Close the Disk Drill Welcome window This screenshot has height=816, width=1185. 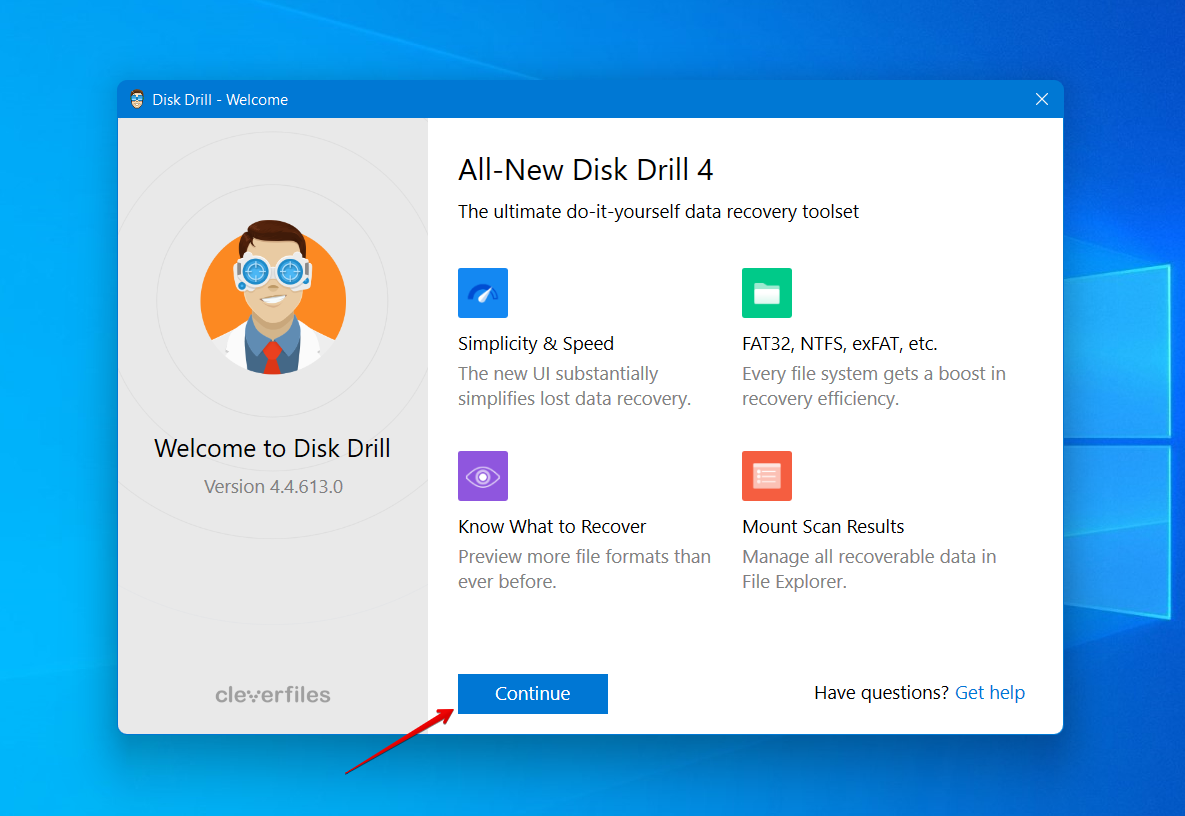coord(1041,99)
